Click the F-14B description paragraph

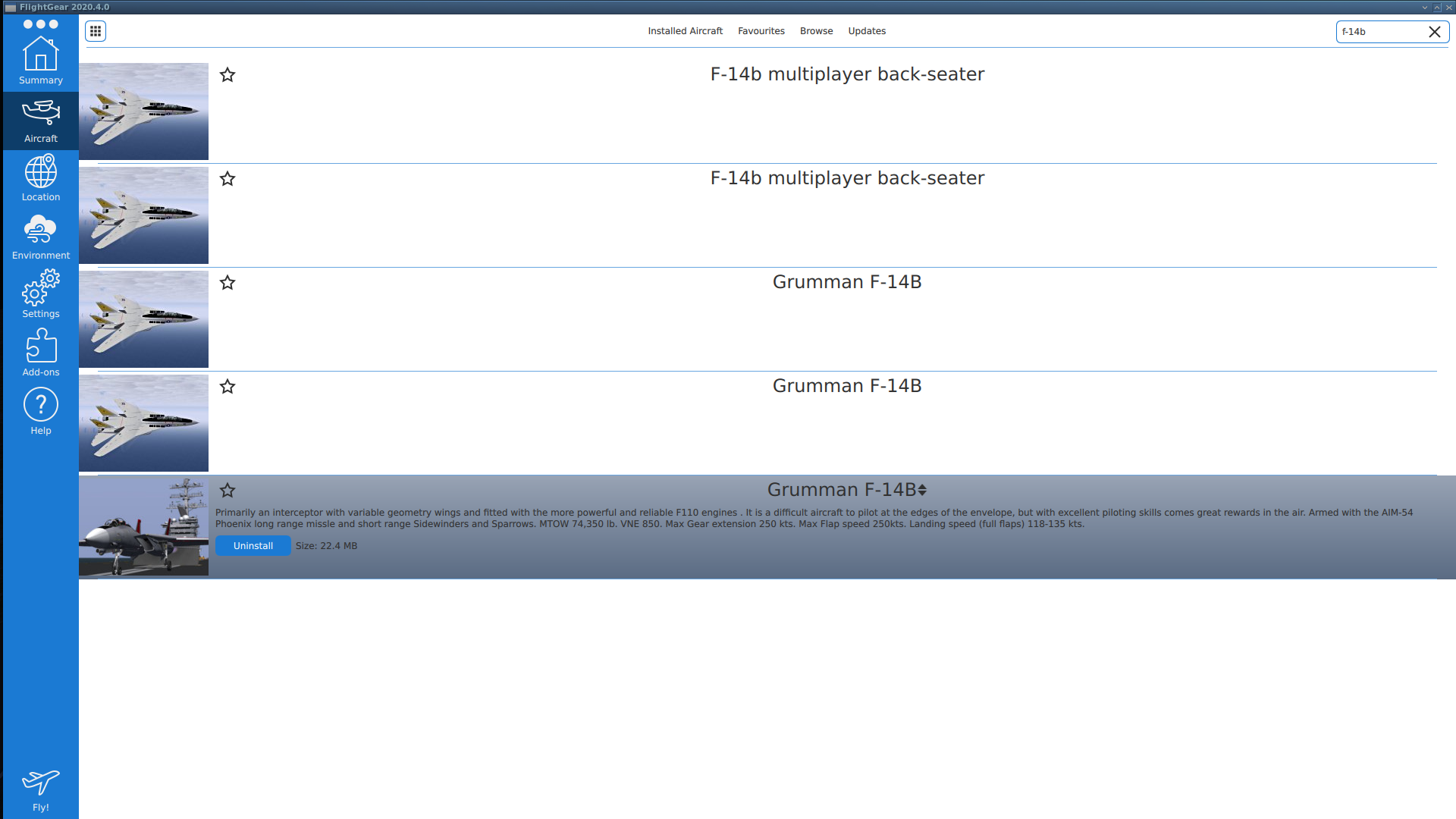pyautogui.click(x=814, y=519)
